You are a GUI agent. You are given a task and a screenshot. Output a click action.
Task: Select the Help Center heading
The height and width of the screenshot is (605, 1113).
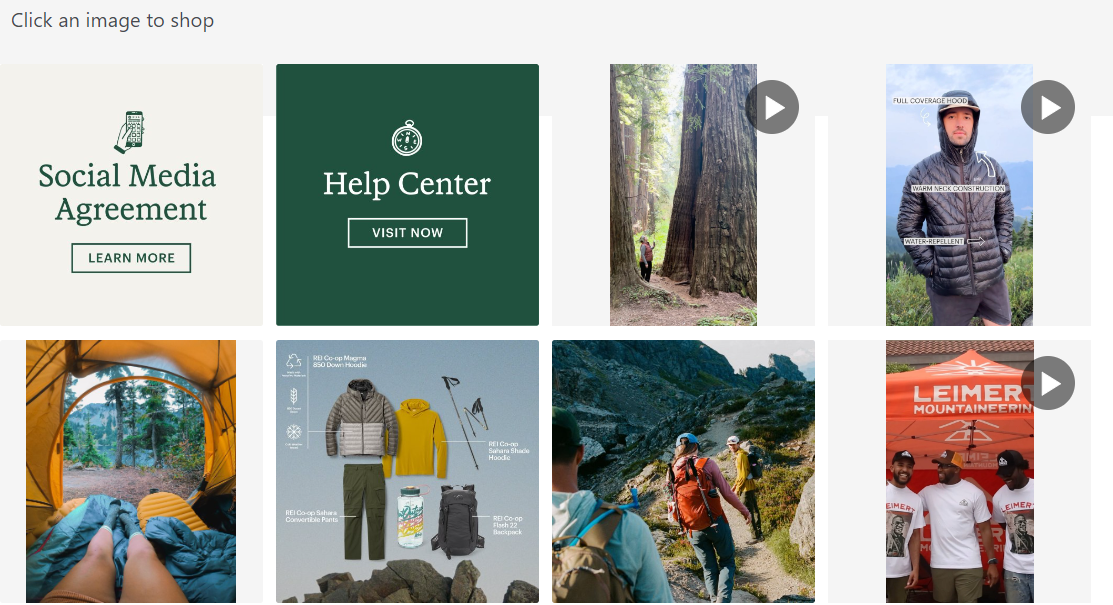tap(407, 184)
